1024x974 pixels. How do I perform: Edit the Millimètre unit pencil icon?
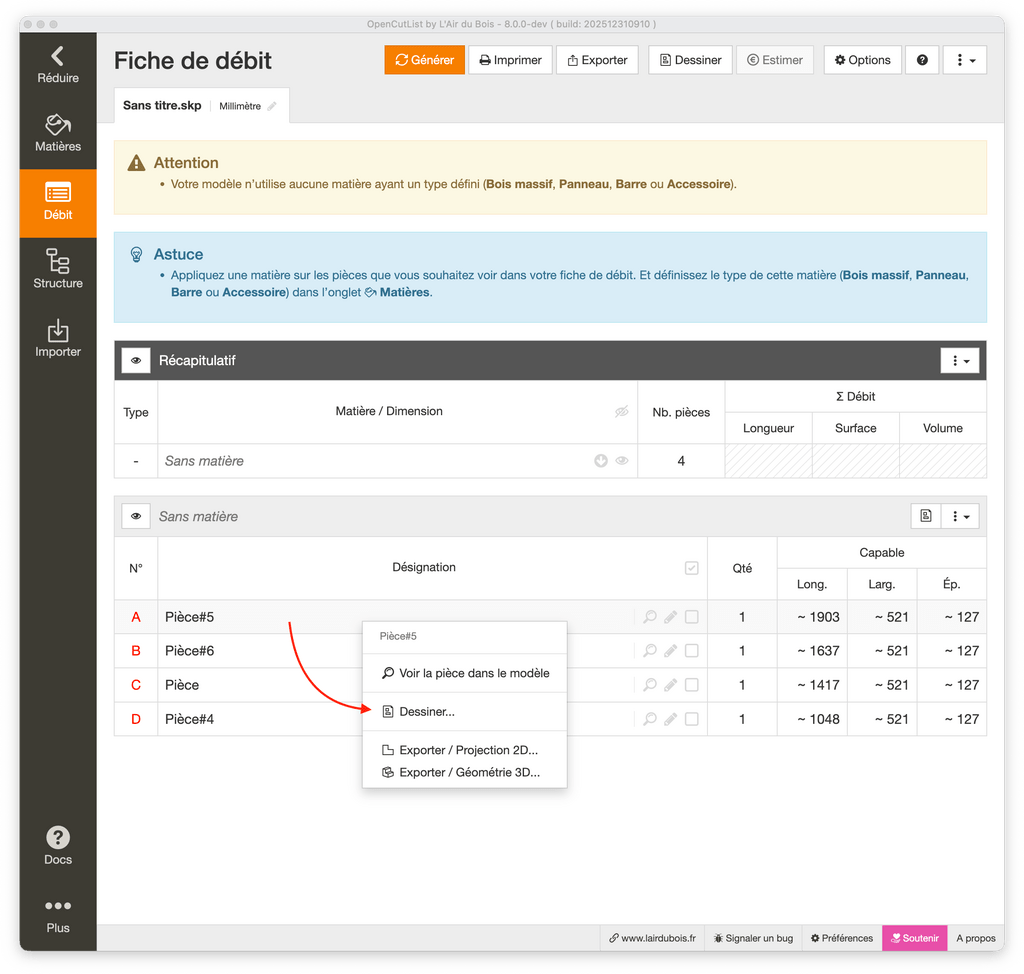coord(272,106)
